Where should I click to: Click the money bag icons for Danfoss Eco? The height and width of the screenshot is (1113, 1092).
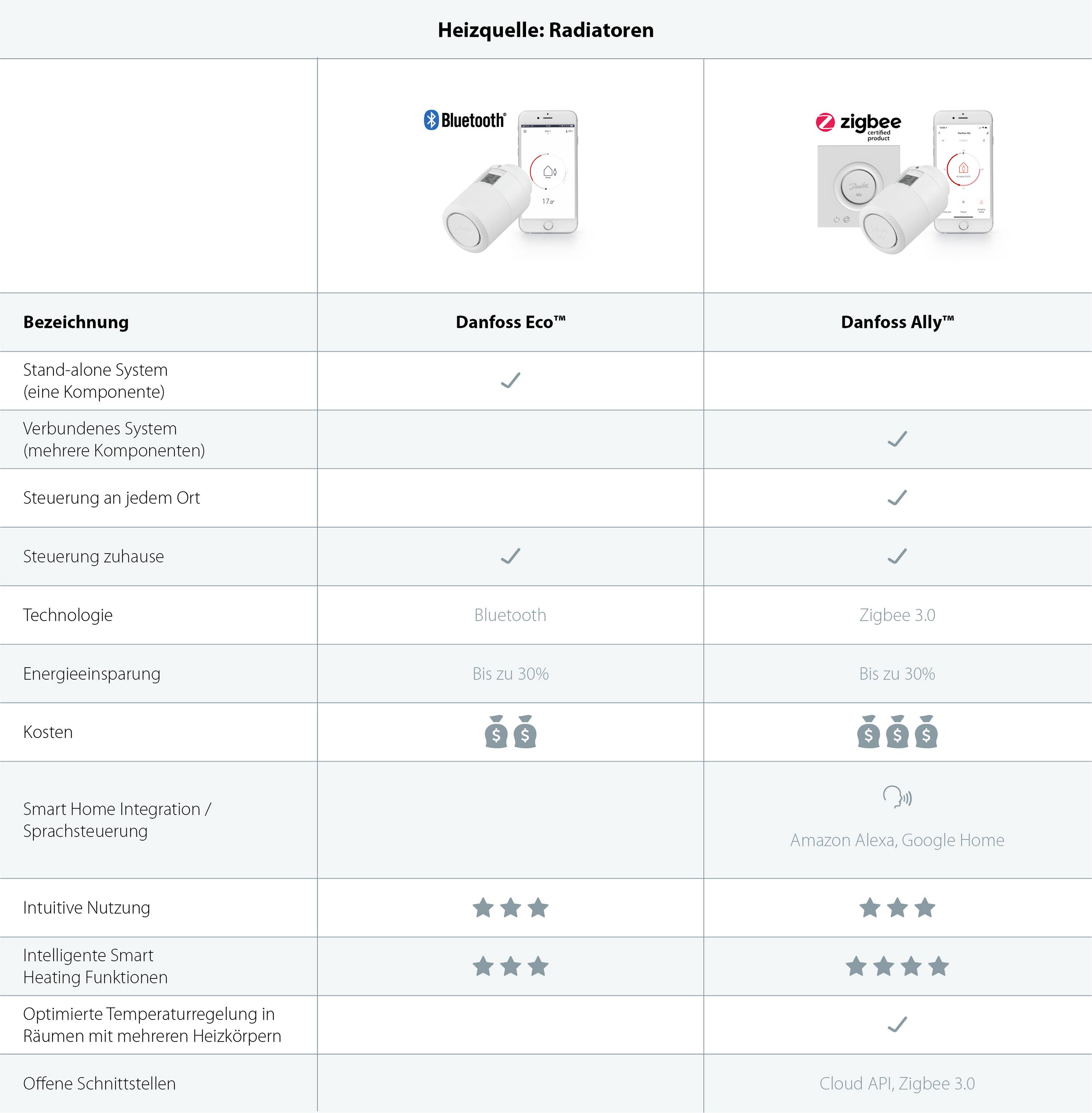[x=511, y=732]
